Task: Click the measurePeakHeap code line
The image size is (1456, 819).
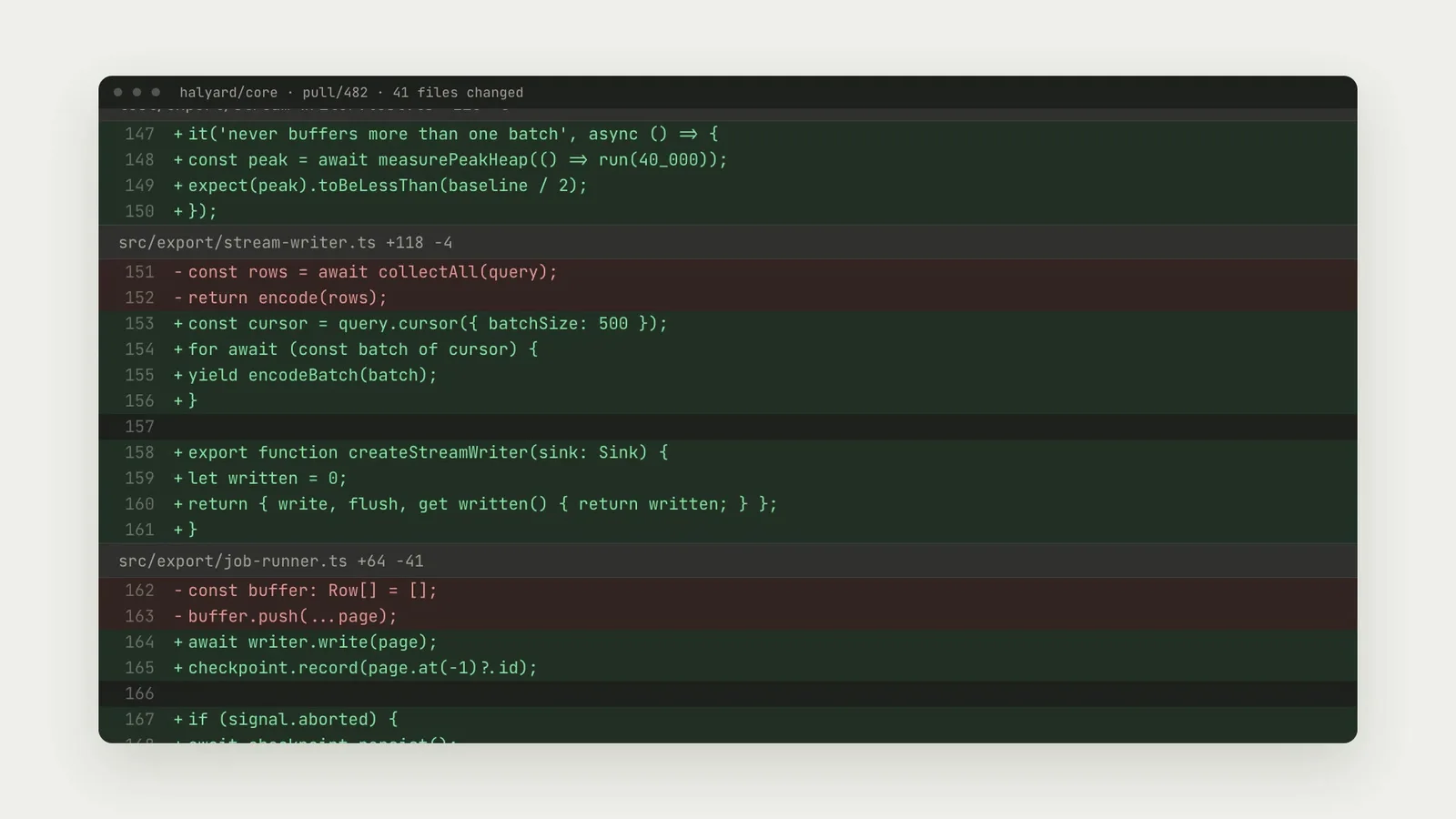Action: pos(728,160)
